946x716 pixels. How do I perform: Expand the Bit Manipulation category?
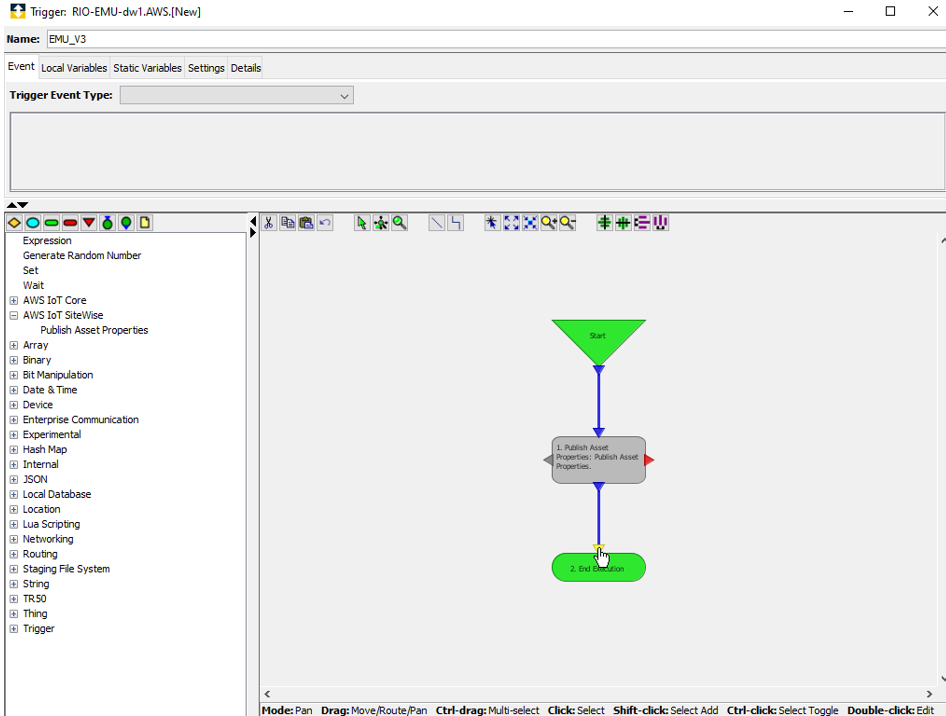click(14, 375)
